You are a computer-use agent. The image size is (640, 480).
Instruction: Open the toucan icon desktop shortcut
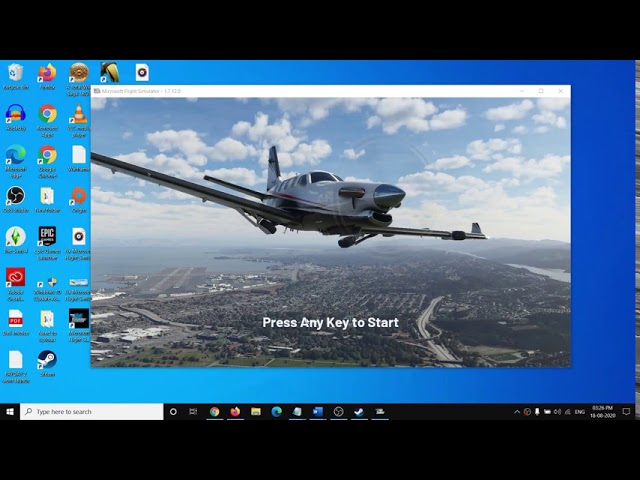pos(110,73)
